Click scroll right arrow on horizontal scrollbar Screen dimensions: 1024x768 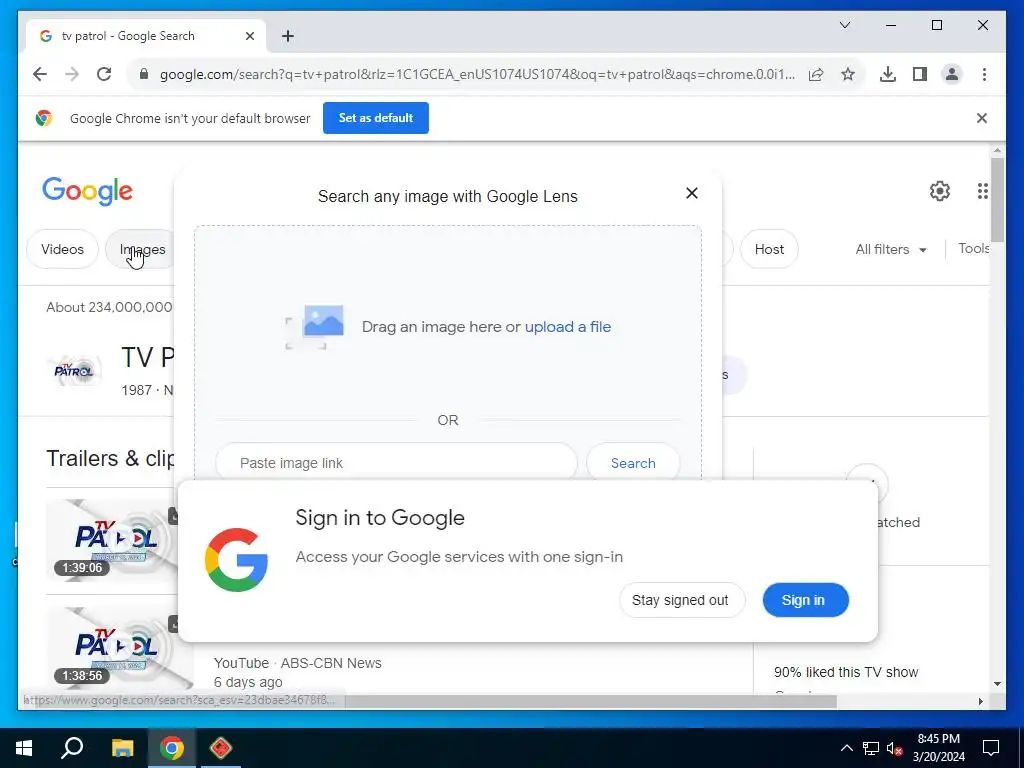click(x=980, y=701)
